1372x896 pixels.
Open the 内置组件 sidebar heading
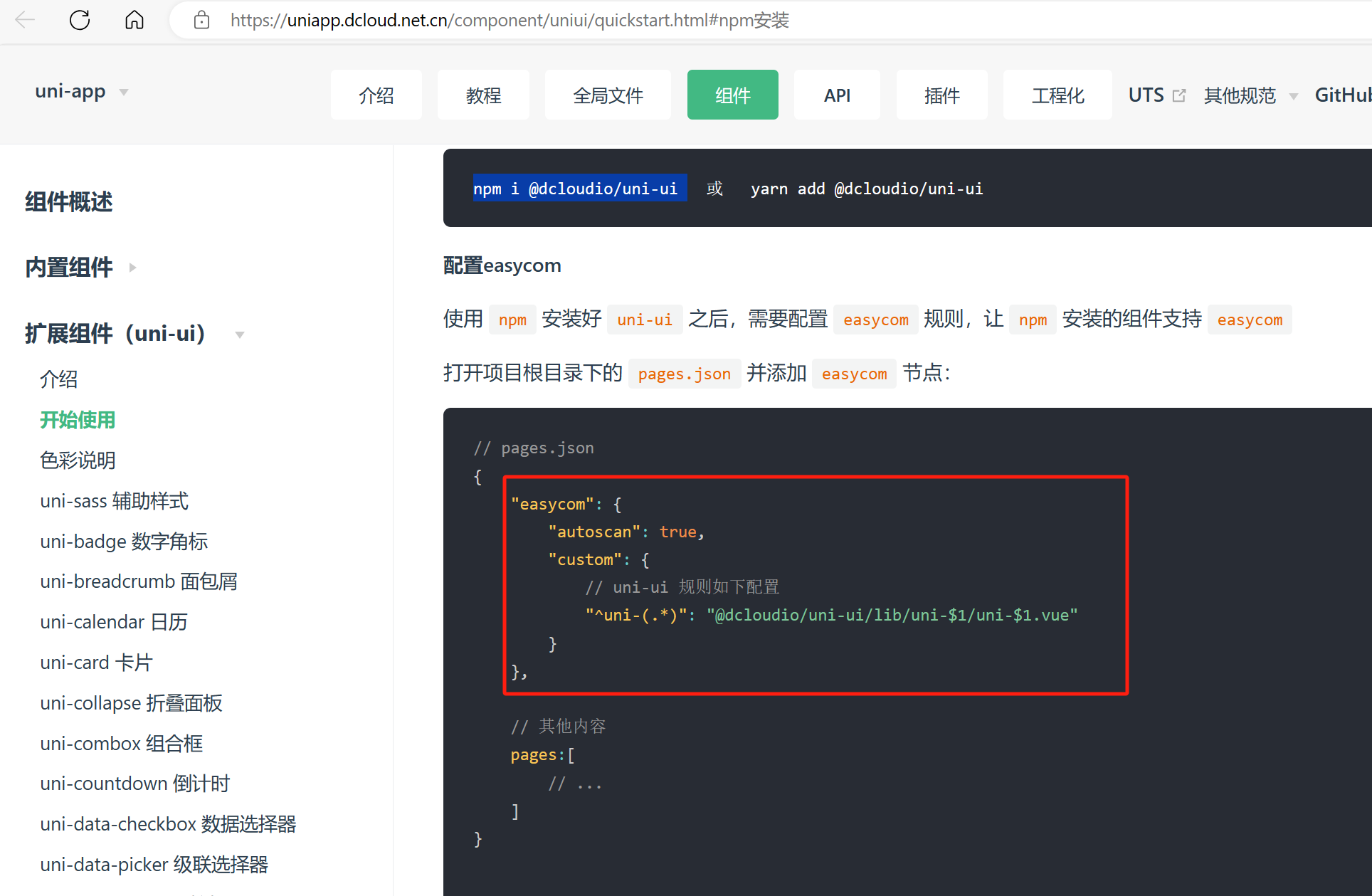point(69,268)
